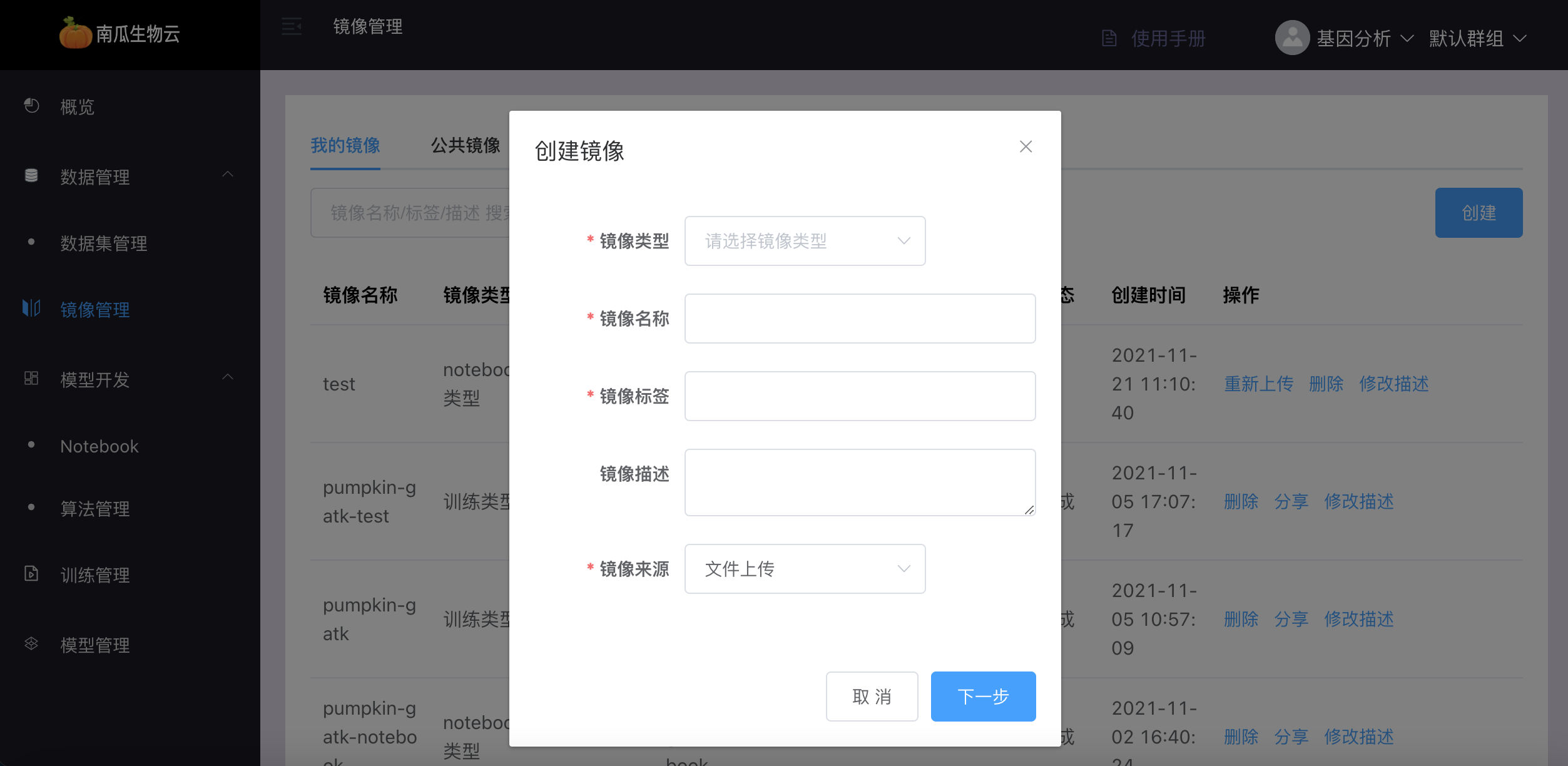
Task: Click 删除 for the test image
Action: (1326, 384)
